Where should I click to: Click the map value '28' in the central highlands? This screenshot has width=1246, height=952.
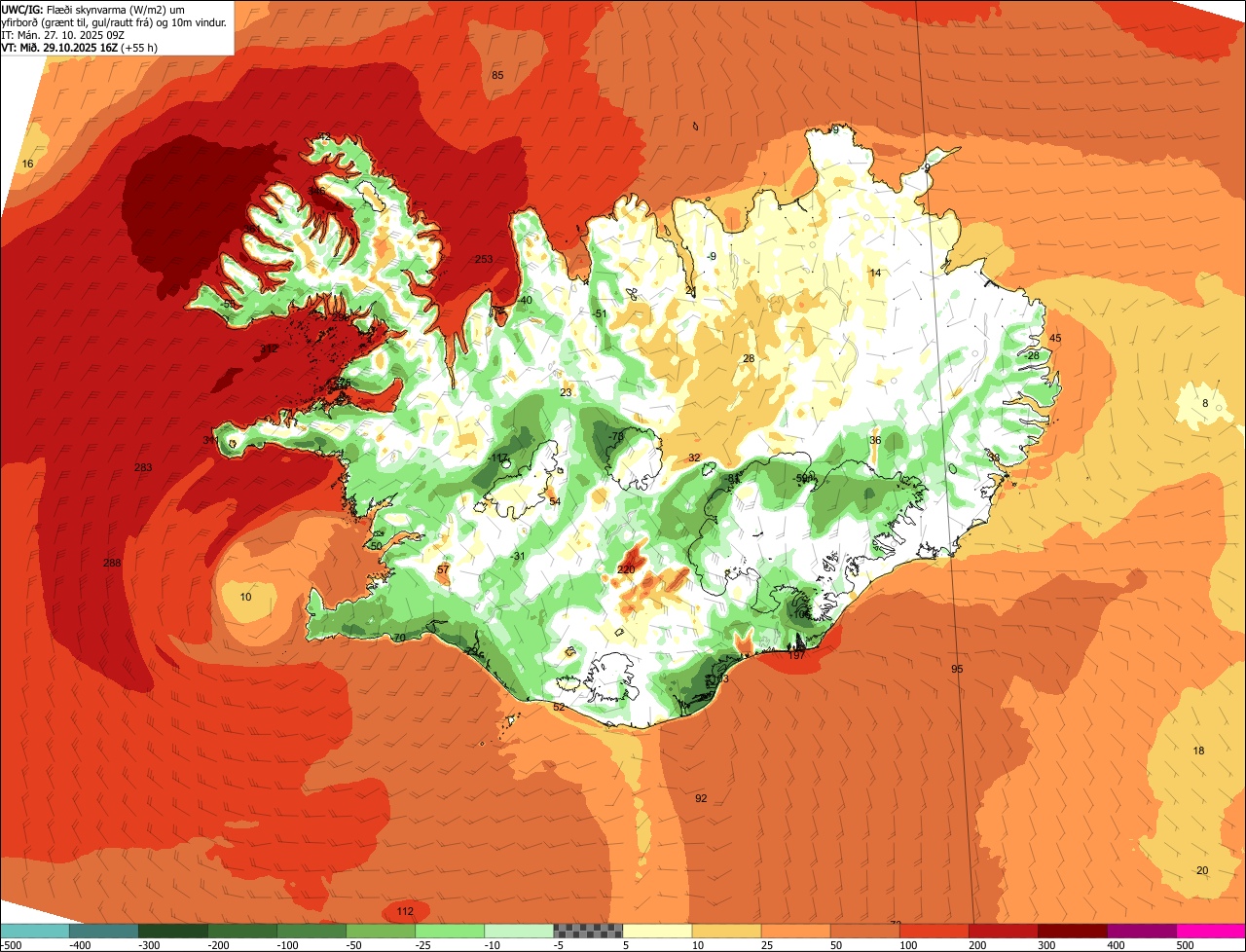click(749, 358)
